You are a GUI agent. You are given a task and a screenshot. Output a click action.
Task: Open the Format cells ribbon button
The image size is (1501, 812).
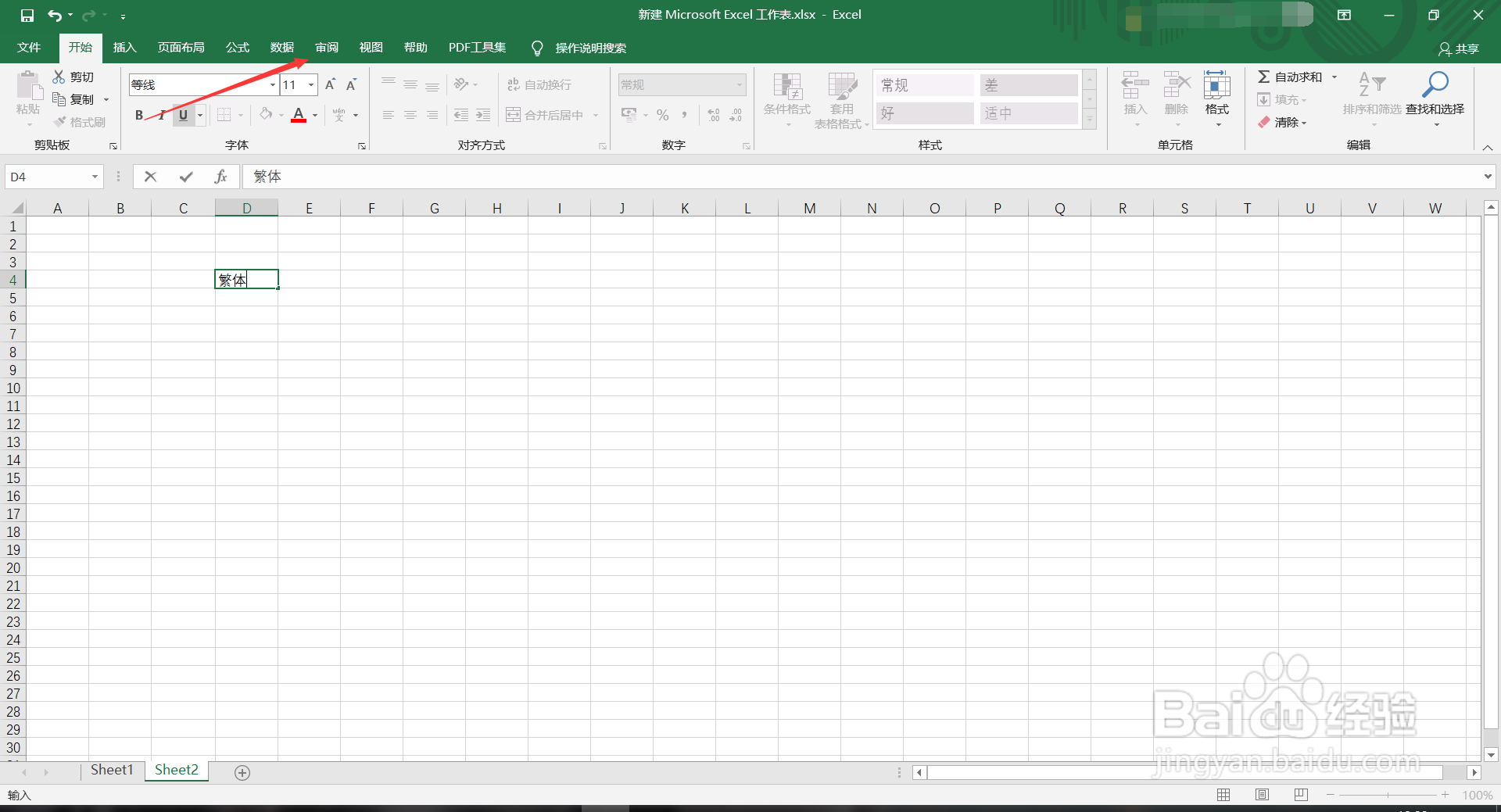[1216, 98]
